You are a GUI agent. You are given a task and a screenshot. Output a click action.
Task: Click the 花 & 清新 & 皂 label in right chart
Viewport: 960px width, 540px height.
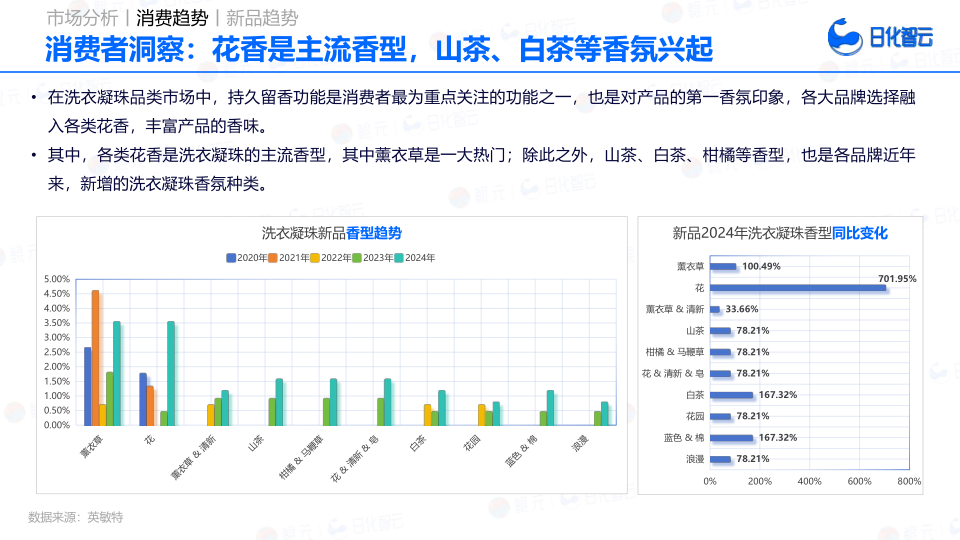(673, 373)
